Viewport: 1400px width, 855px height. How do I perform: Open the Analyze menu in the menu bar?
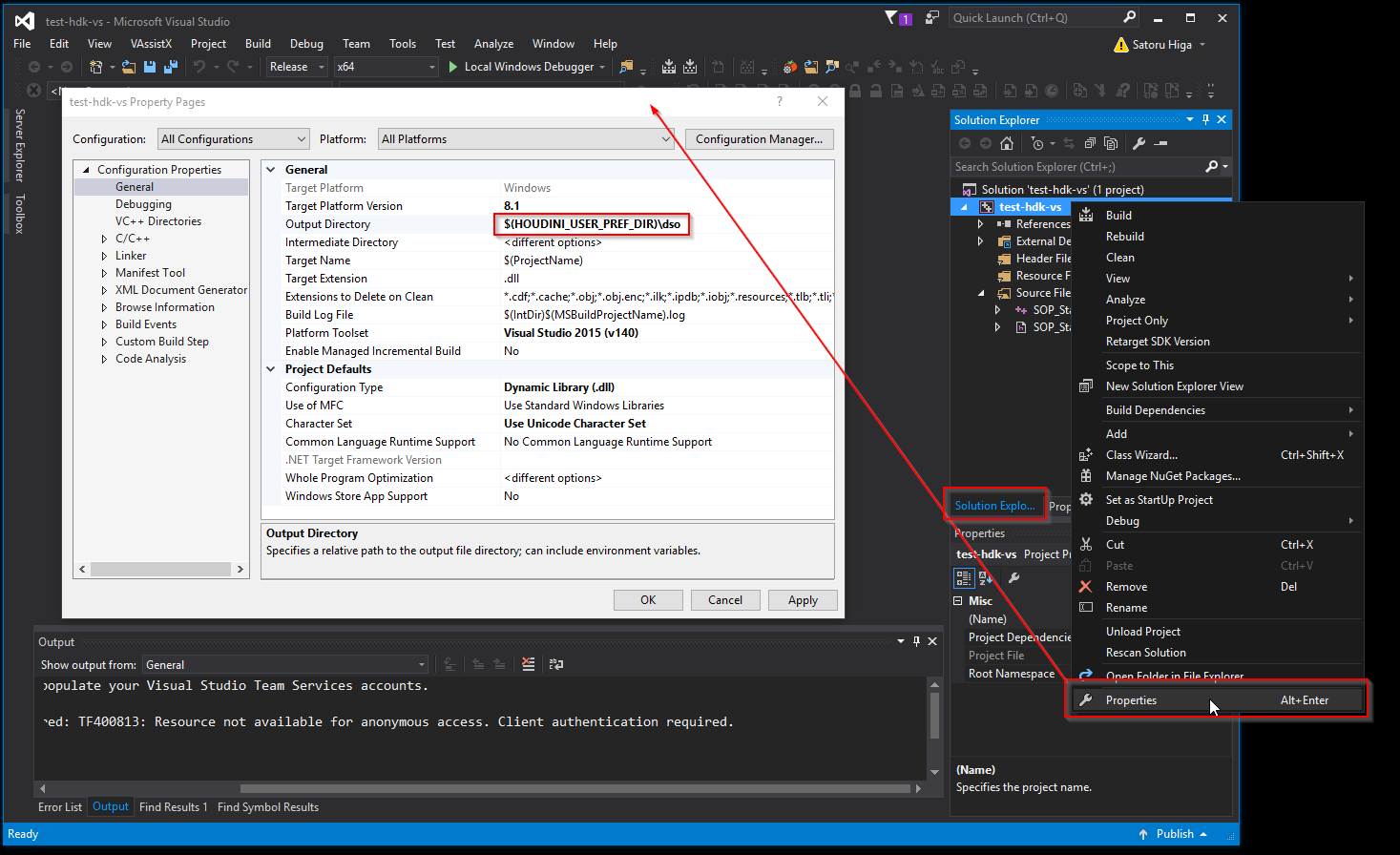coord(493,44)
